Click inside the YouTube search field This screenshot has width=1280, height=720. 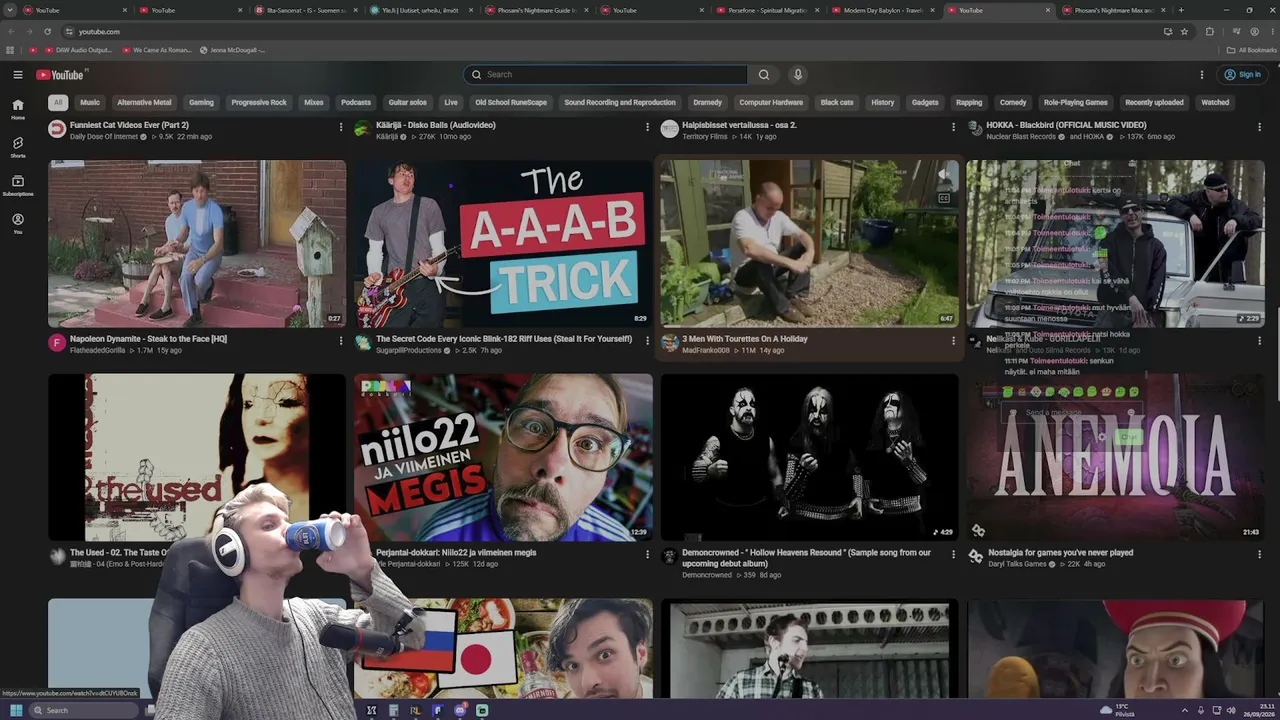point(605,74)
